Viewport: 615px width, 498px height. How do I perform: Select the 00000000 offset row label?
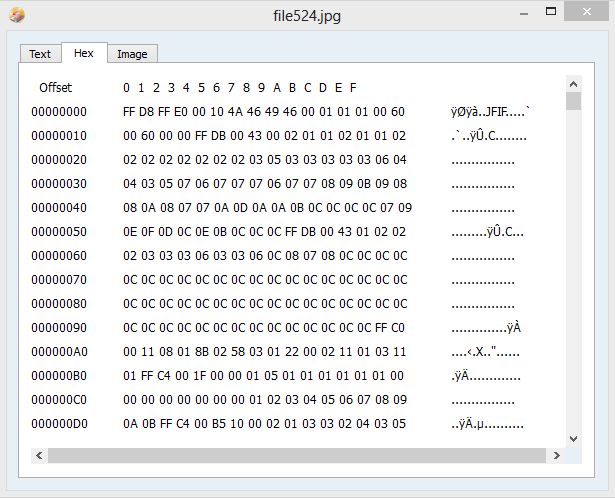[x=59, y=112]
